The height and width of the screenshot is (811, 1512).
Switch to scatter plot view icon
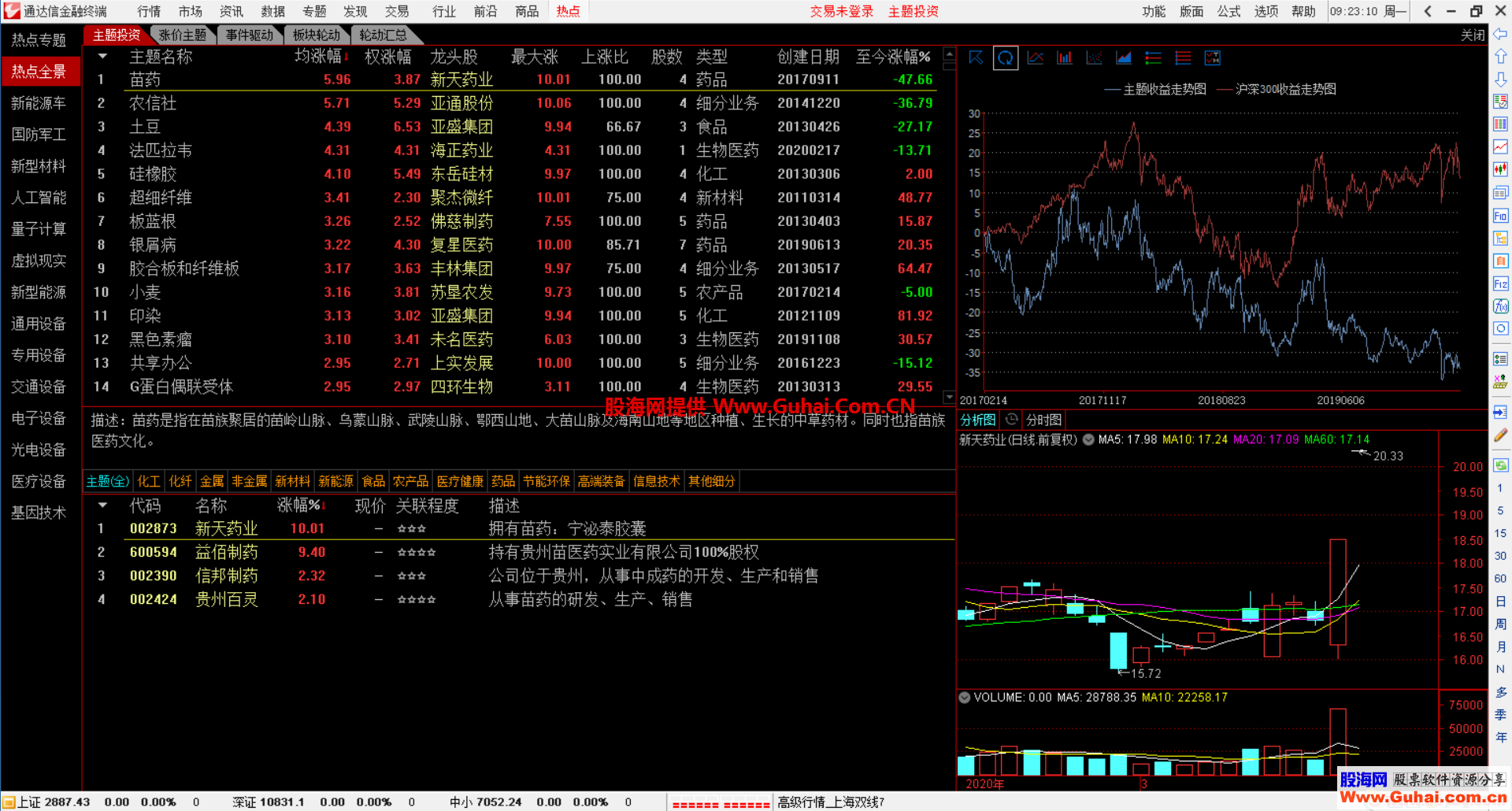pos(1094,57)
